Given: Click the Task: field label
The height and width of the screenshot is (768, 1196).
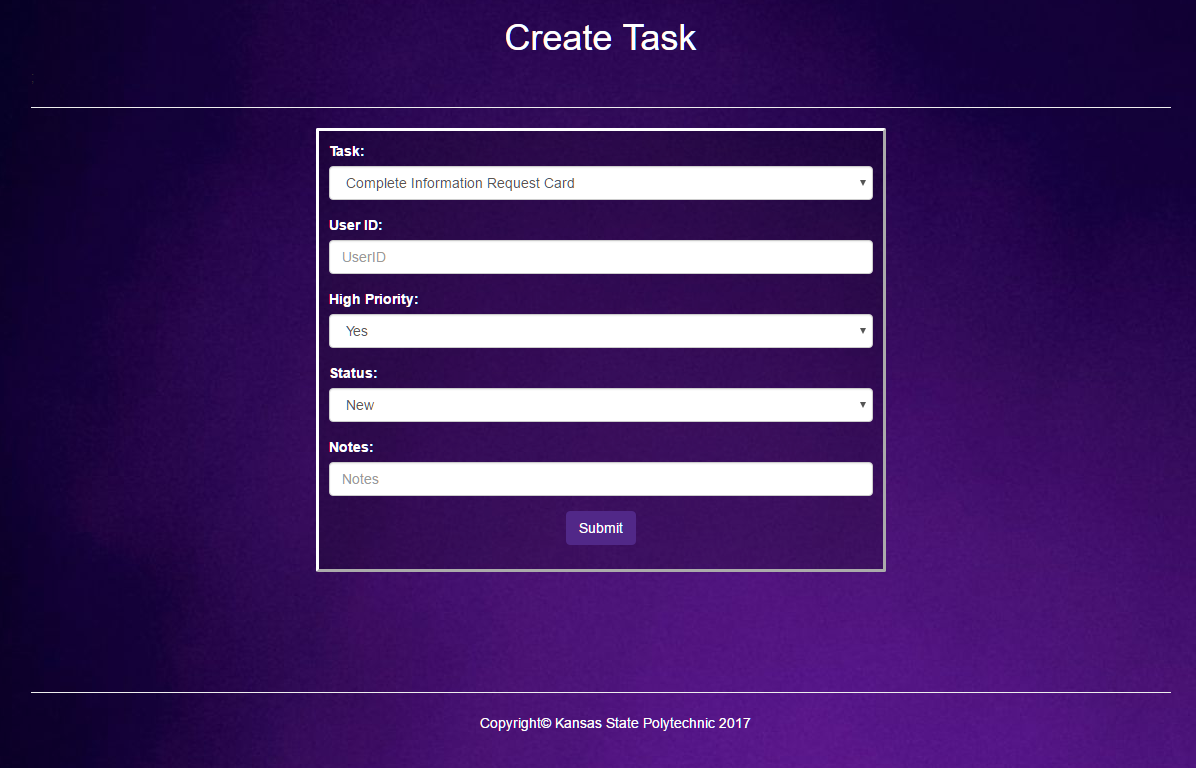Looking at the screenshot, I should click(346, 151).
